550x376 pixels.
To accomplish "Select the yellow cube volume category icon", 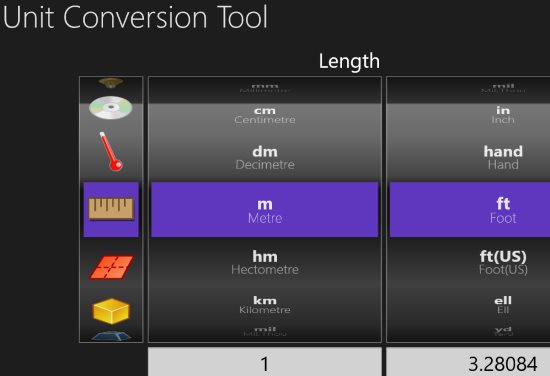I will point(111,311).
